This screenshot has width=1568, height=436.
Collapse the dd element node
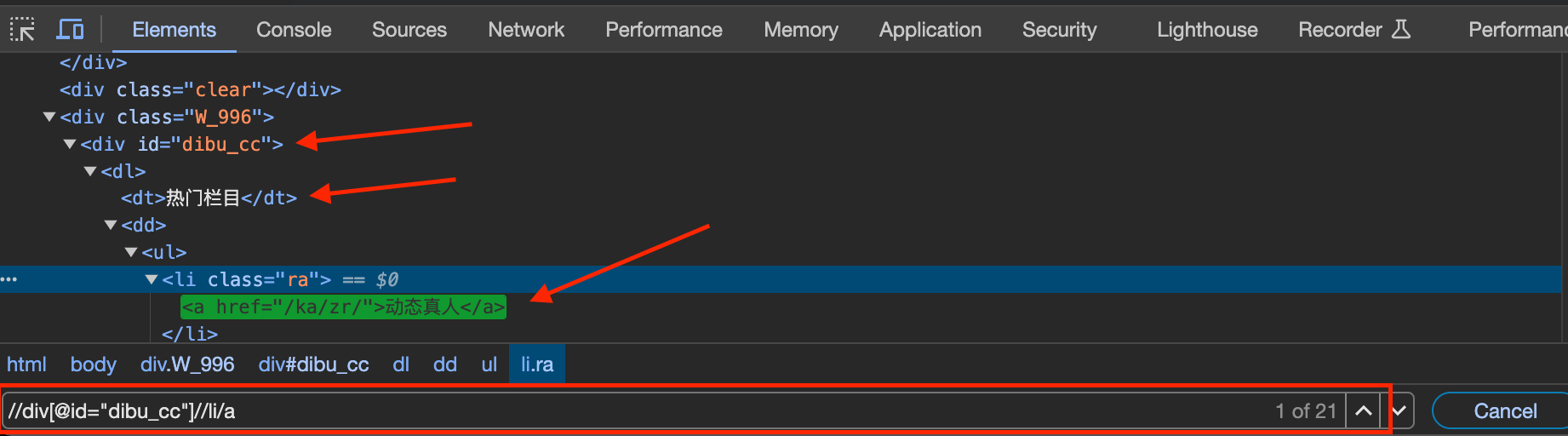111,225
